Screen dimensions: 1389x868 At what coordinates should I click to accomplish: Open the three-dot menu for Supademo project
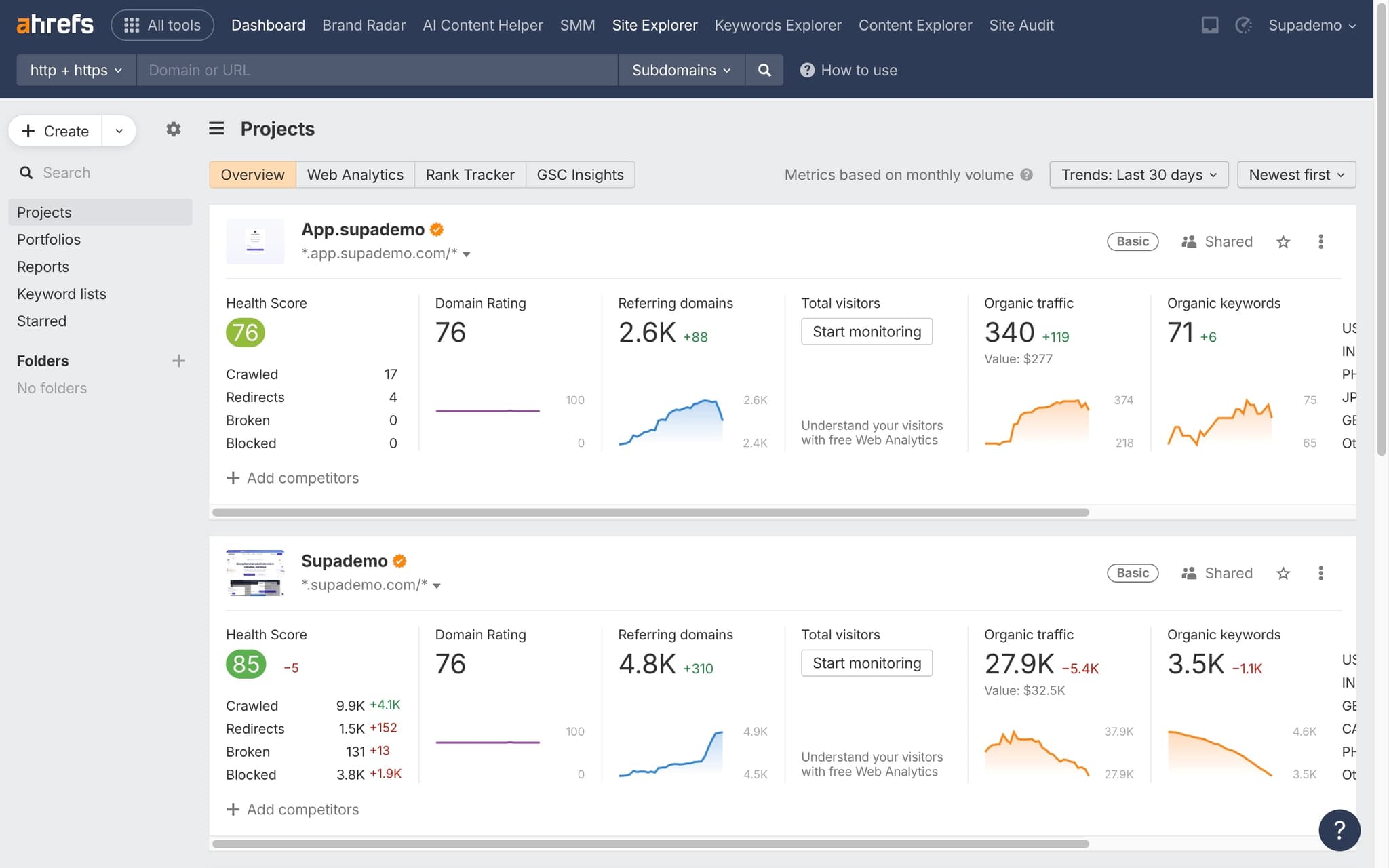pyautogui.click(x=1321, y=573)
